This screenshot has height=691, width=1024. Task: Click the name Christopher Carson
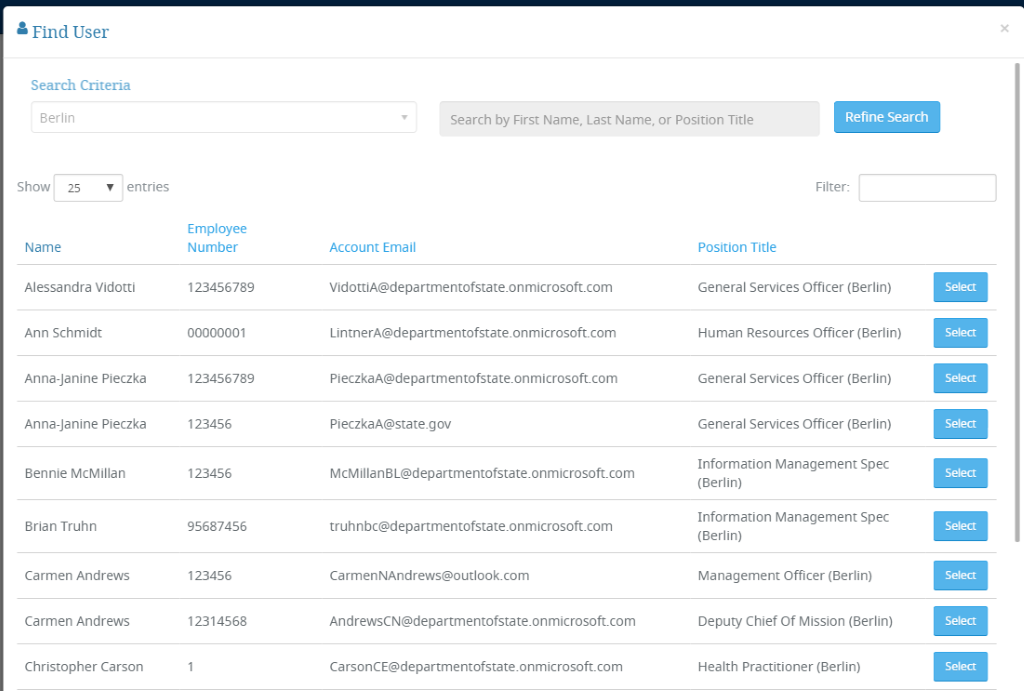[x=84, y=667]
